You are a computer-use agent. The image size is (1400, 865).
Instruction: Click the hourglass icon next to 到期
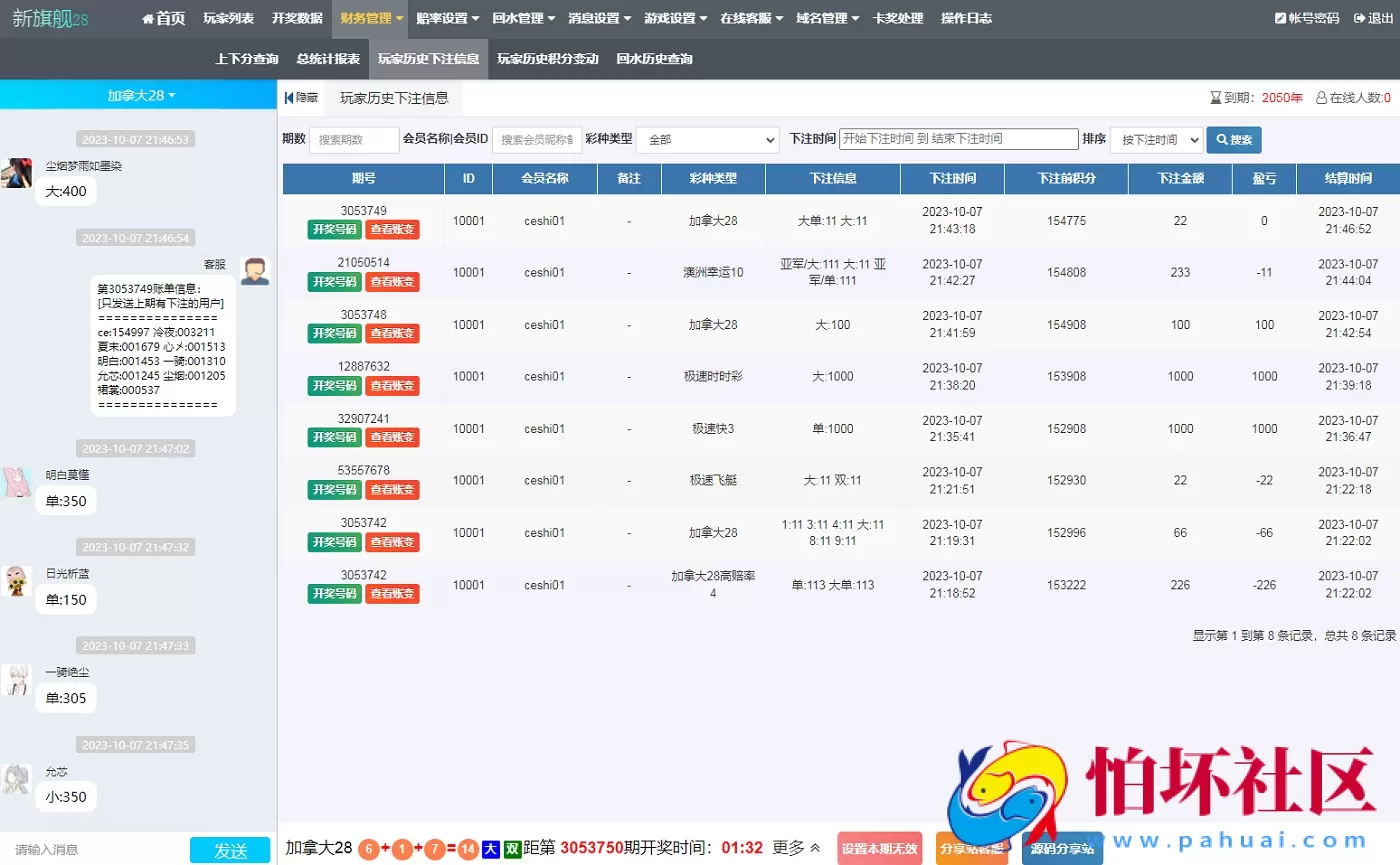1216,97
